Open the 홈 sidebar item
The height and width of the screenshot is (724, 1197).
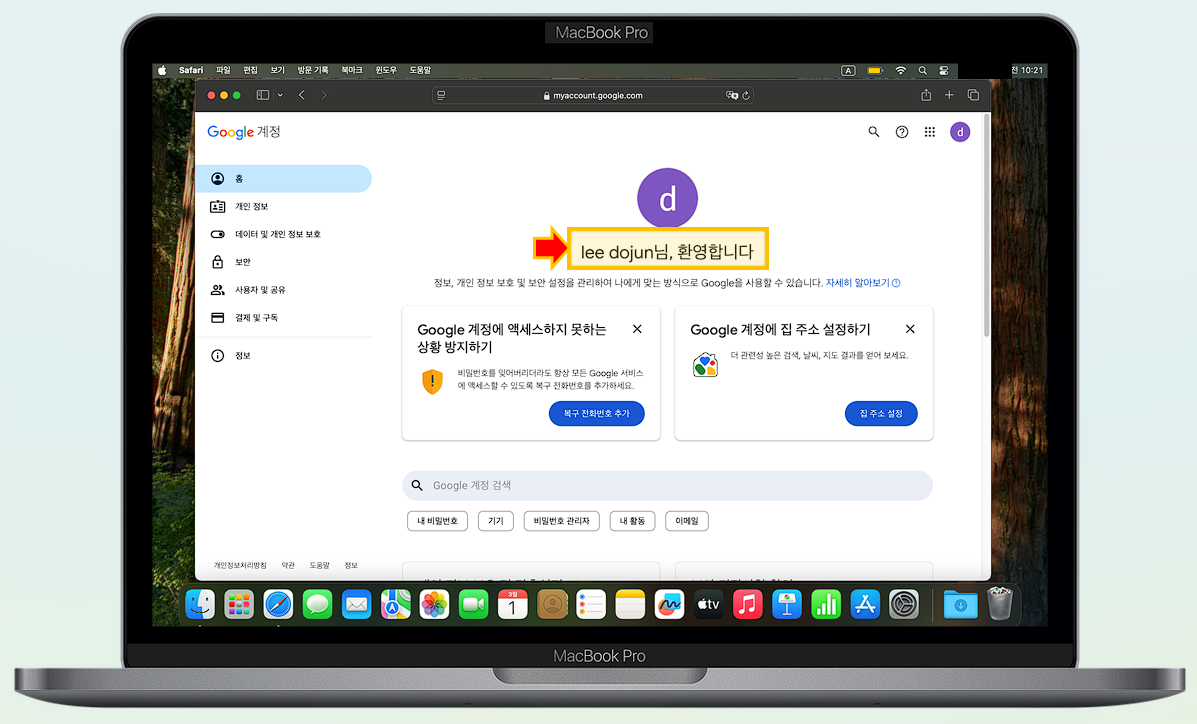pyautogui.click(x=283, y=179)
